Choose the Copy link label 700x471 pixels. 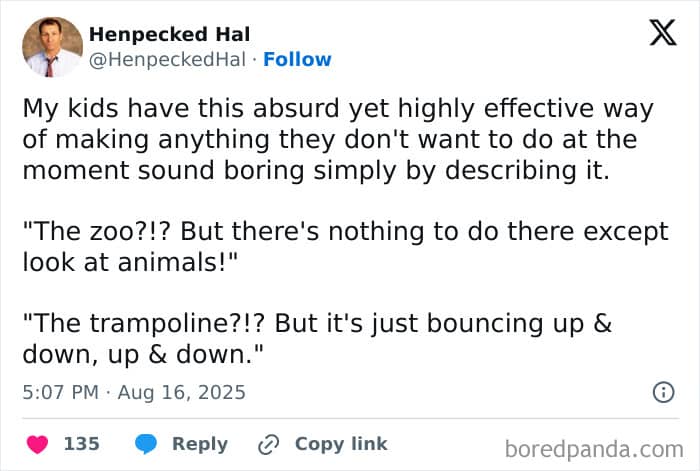341,444
